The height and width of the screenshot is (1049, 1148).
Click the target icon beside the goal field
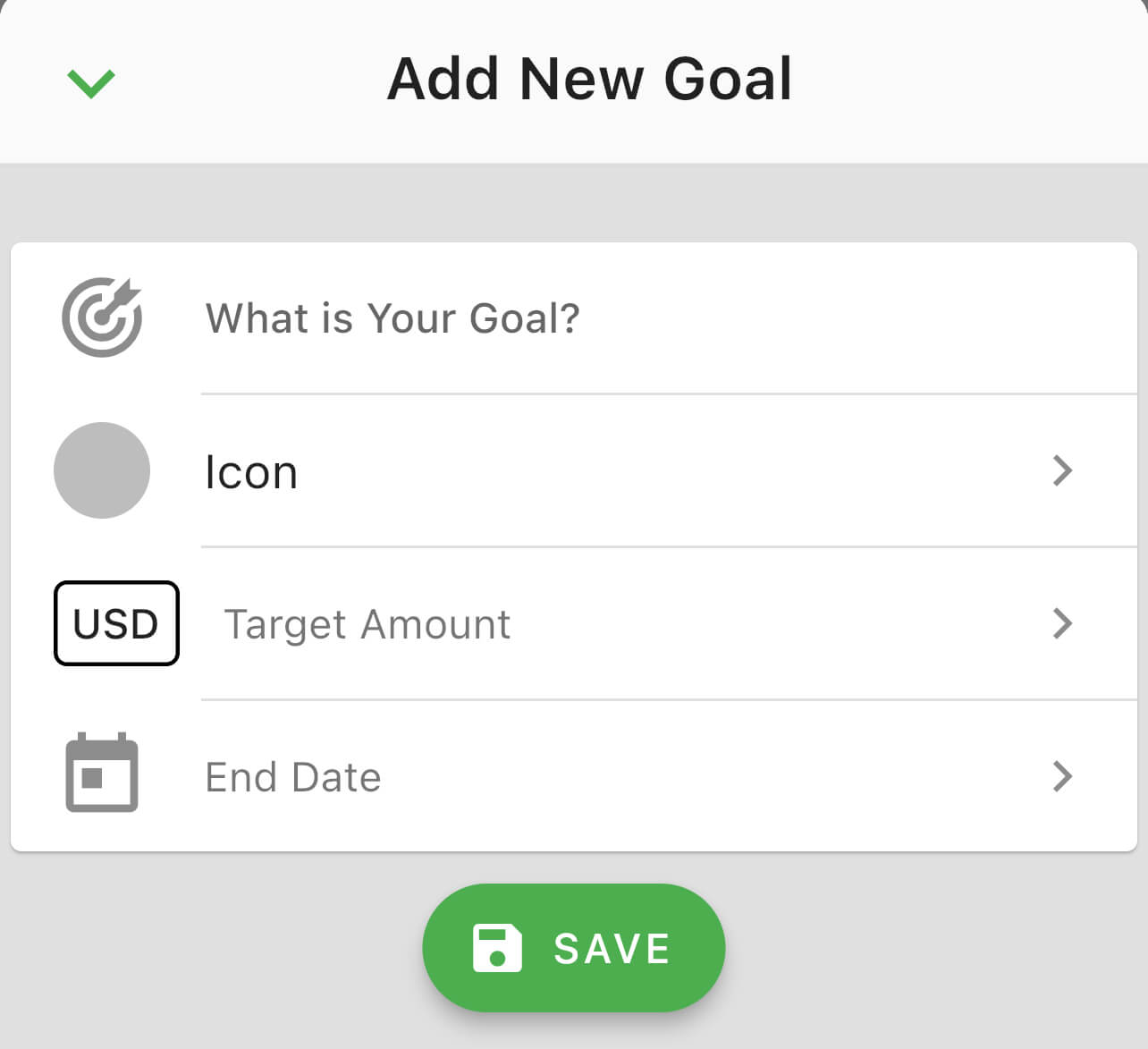point(102,316)
